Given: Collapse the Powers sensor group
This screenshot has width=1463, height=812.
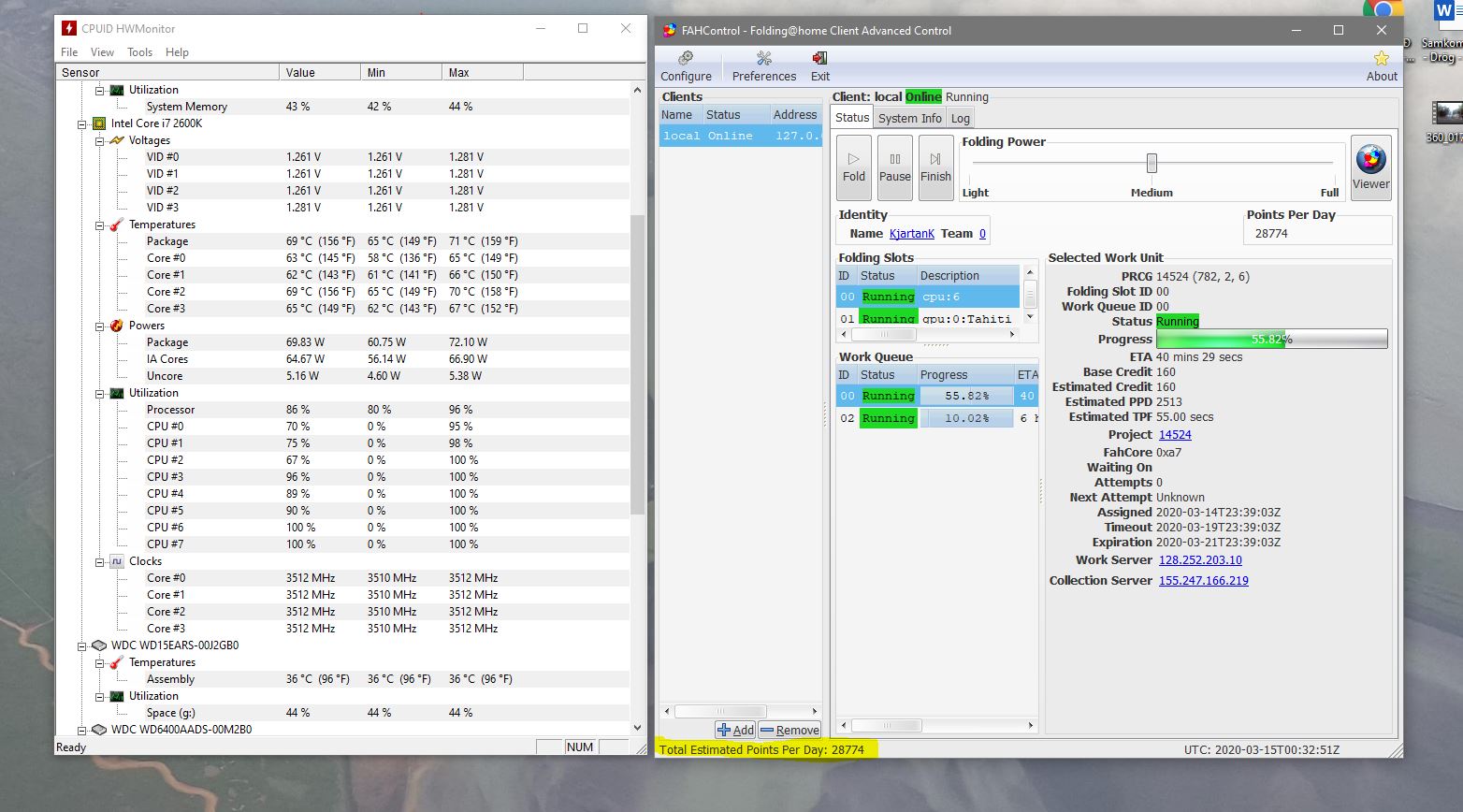Looking at the screenshot, I should (x=100, y=326).
